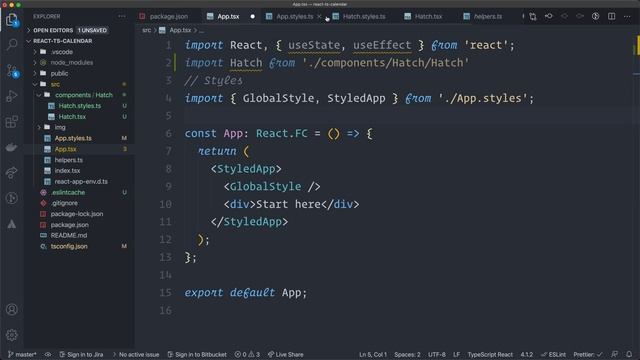Open the Live Share view in activity bar
The width and height of the screenshot is (640, 360).
(11, 173)
